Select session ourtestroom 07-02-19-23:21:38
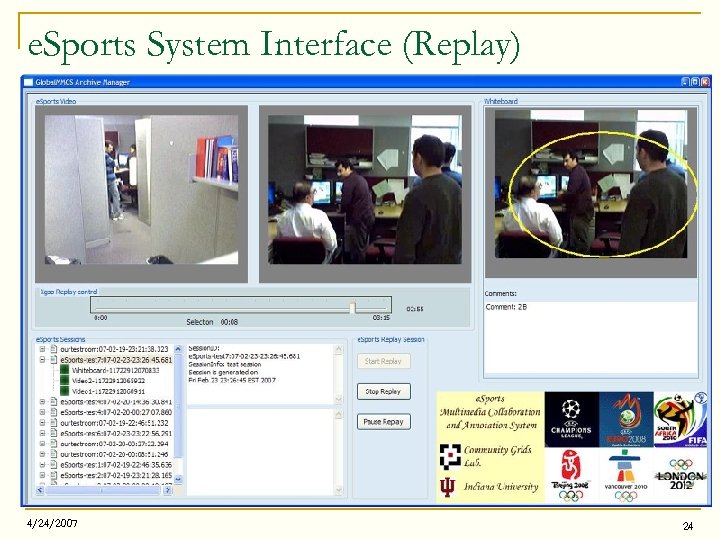Screen dimensions: 720x540 pos(114,349)
